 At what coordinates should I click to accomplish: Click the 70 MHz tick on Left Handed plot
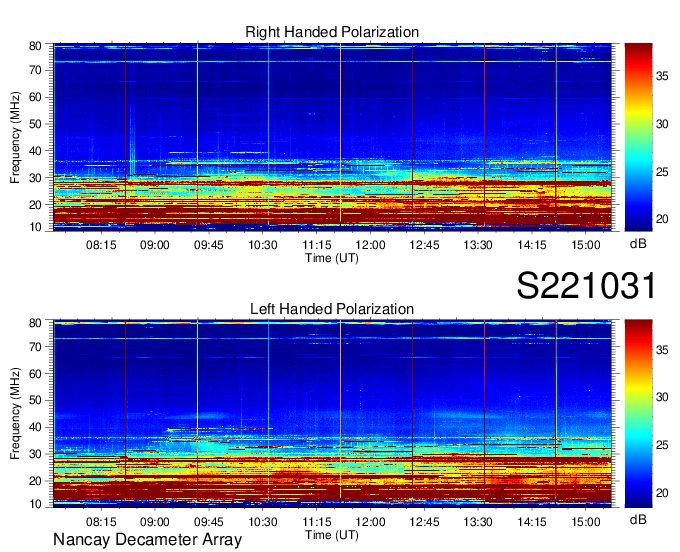(35, 347)
